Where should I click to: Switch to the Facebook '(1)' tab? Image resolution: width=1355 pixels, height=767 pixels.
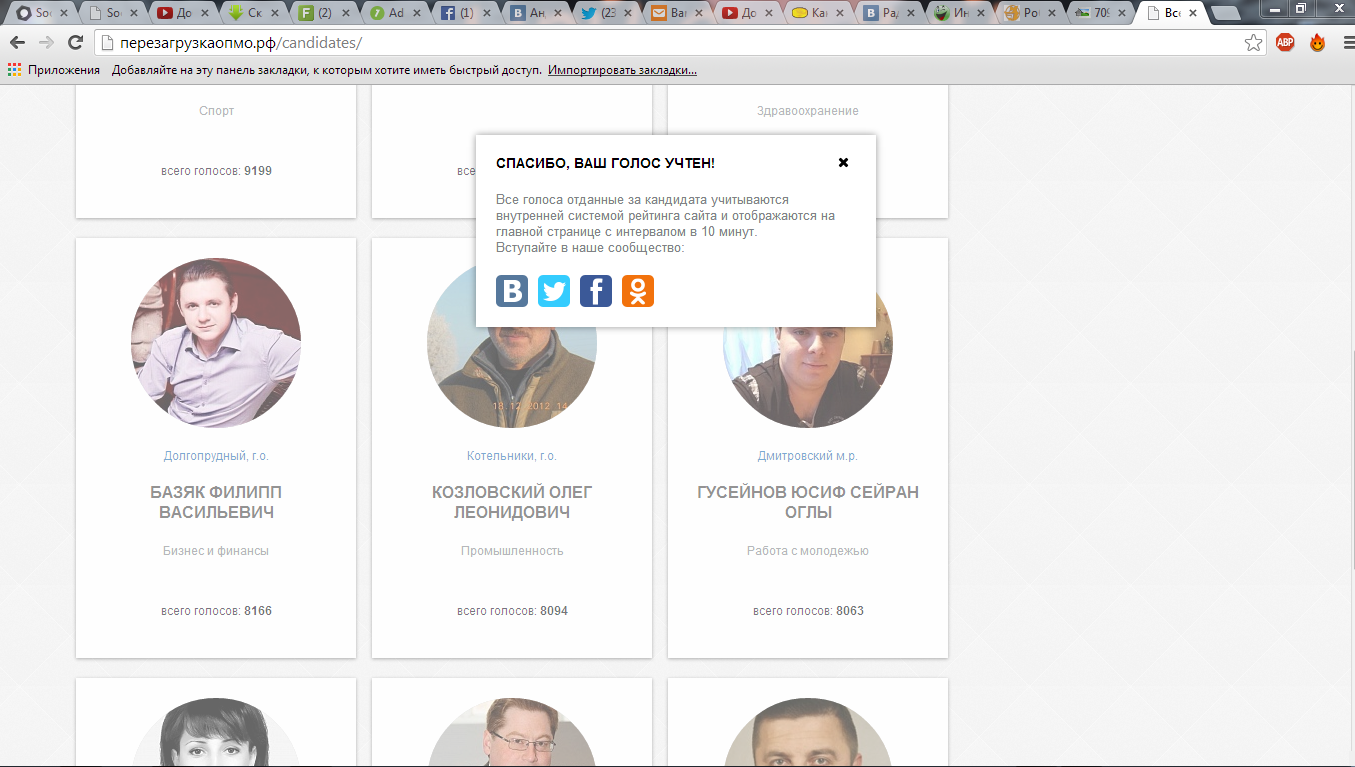tap(466, 14)
